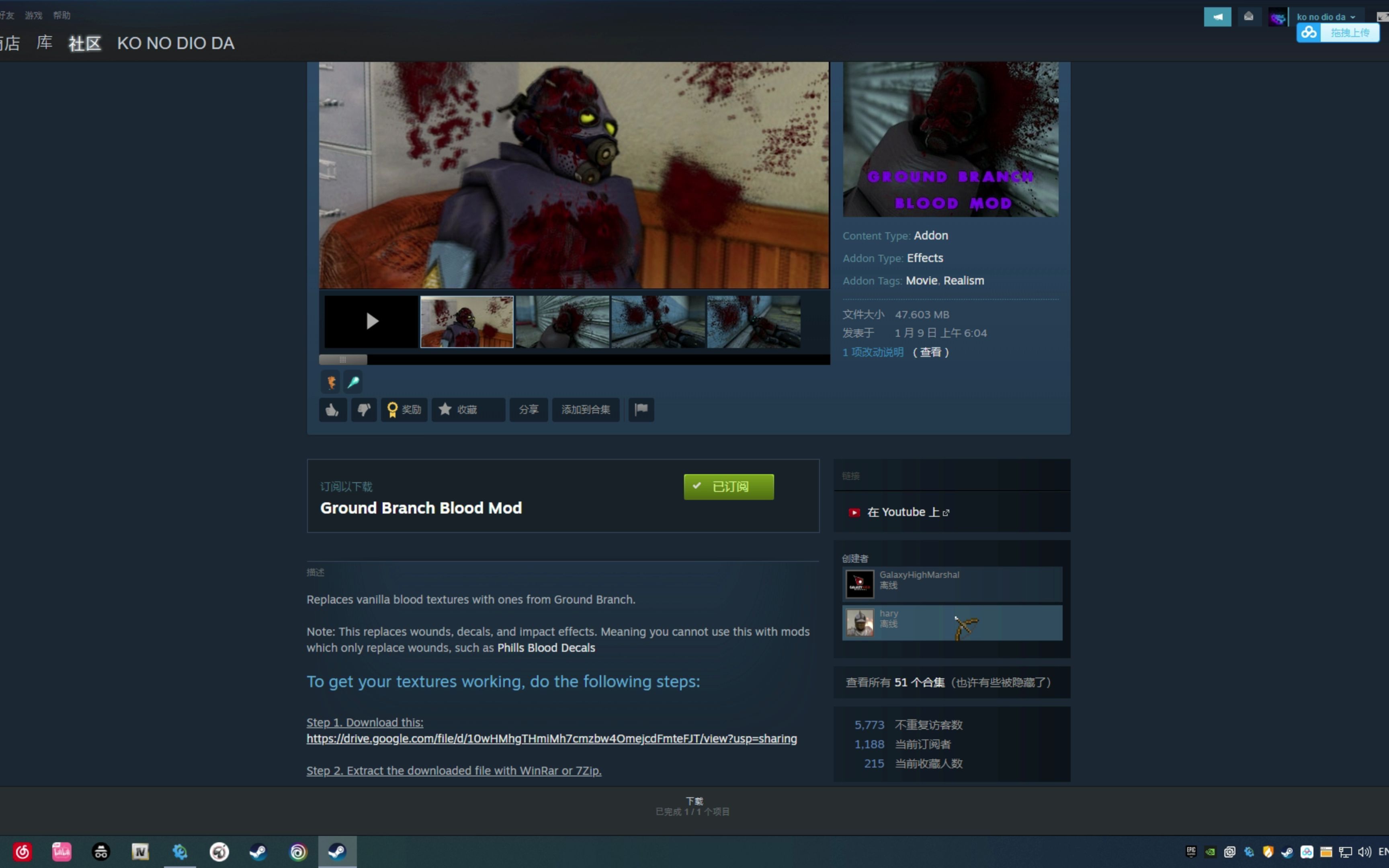Expand the ko no dio da account dropdown
This screenshot has height=868, width=1389.
[x=1325, y=16]
